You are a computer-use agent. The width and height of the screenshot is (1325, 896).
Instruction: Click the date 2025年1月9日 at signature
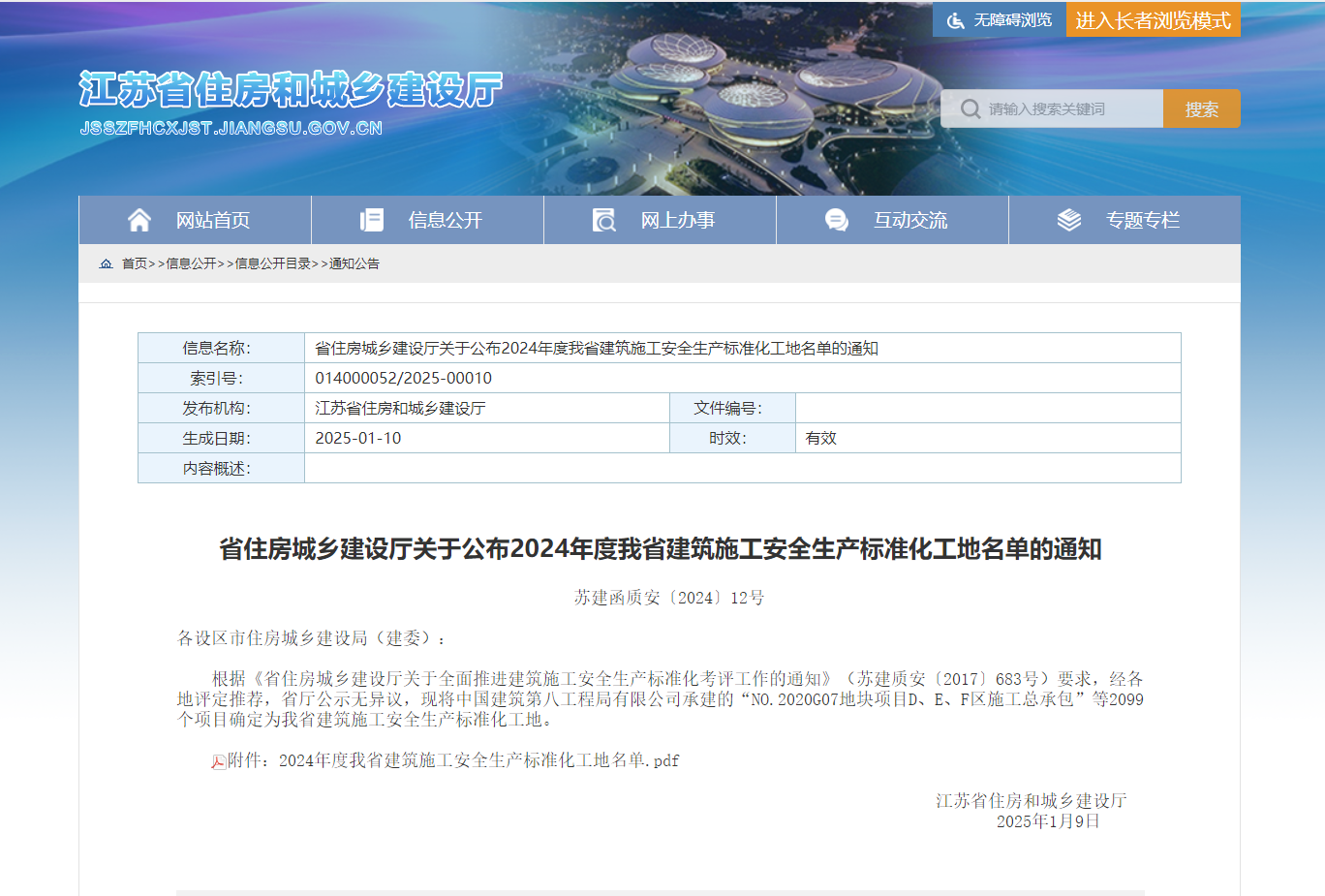[1048, 821]
